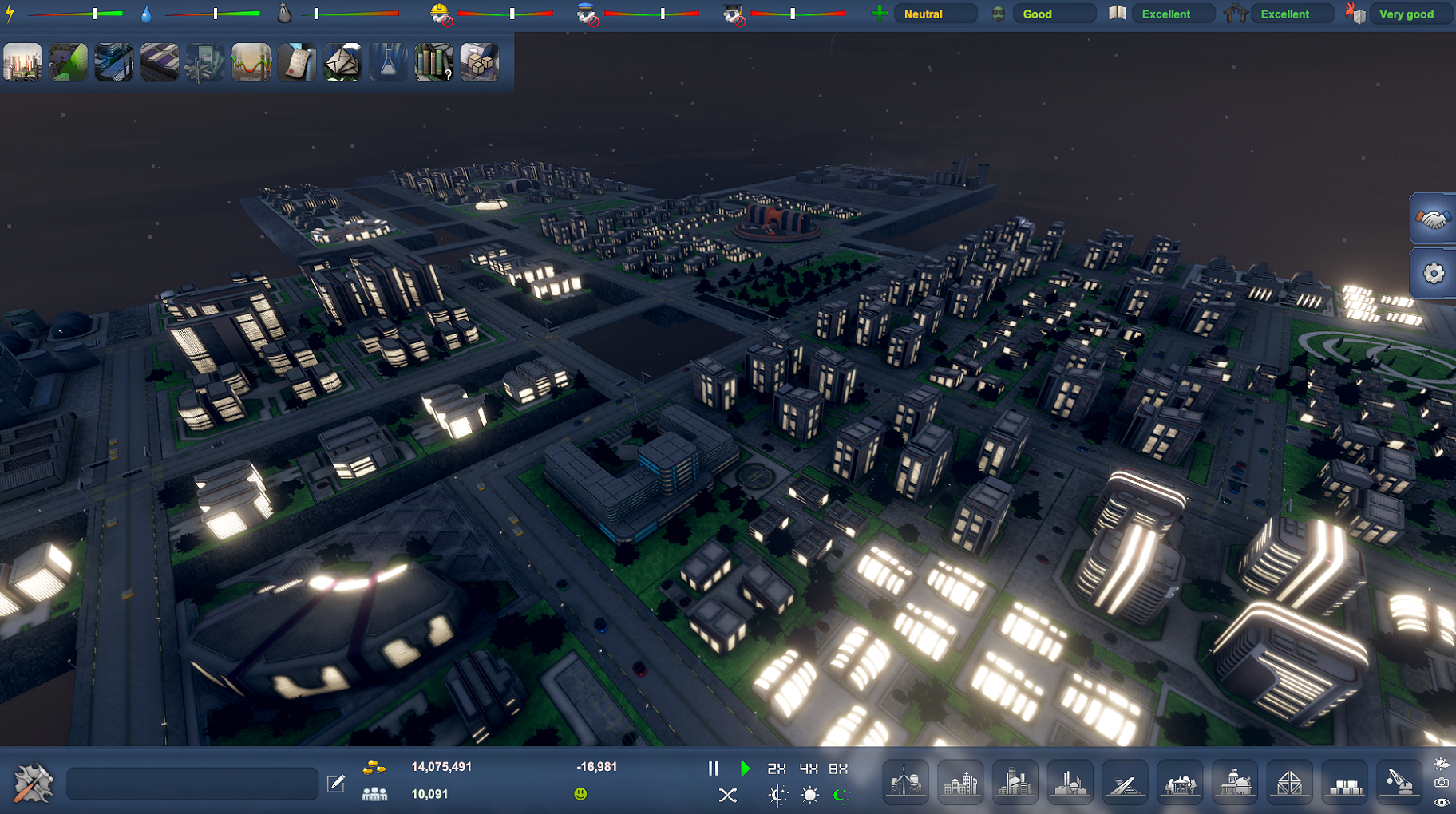Open the blue skyscraper buildings icon
Image resolution: width=1456 pixels, height=814 pixels.
pos(114,62)
